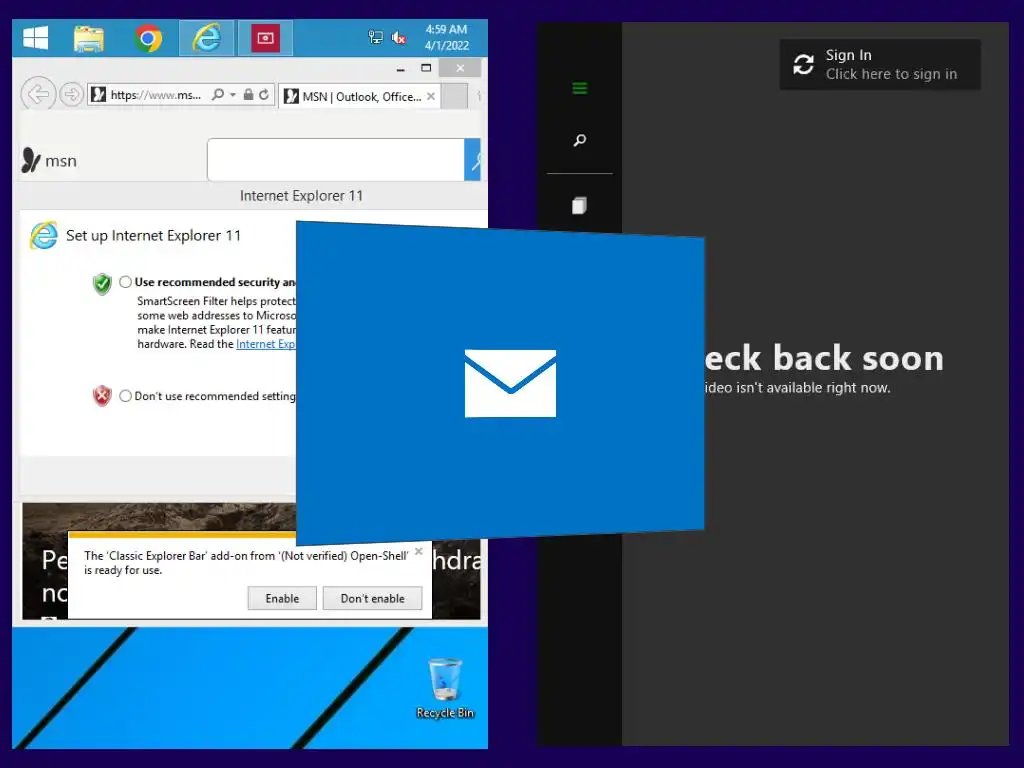Open the collection icon in video app sidebar

pyautogui.click(x=579, y=206)
